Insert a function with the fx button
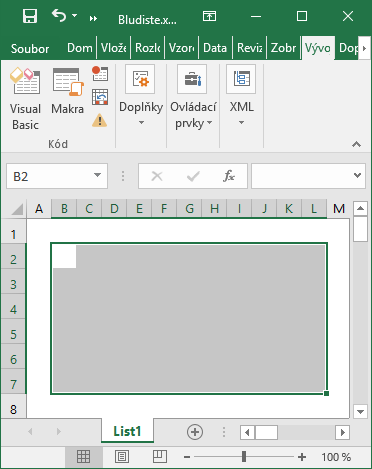Image resolution: width=372 pixels, height=469 pixels. (x=229, y=176)
